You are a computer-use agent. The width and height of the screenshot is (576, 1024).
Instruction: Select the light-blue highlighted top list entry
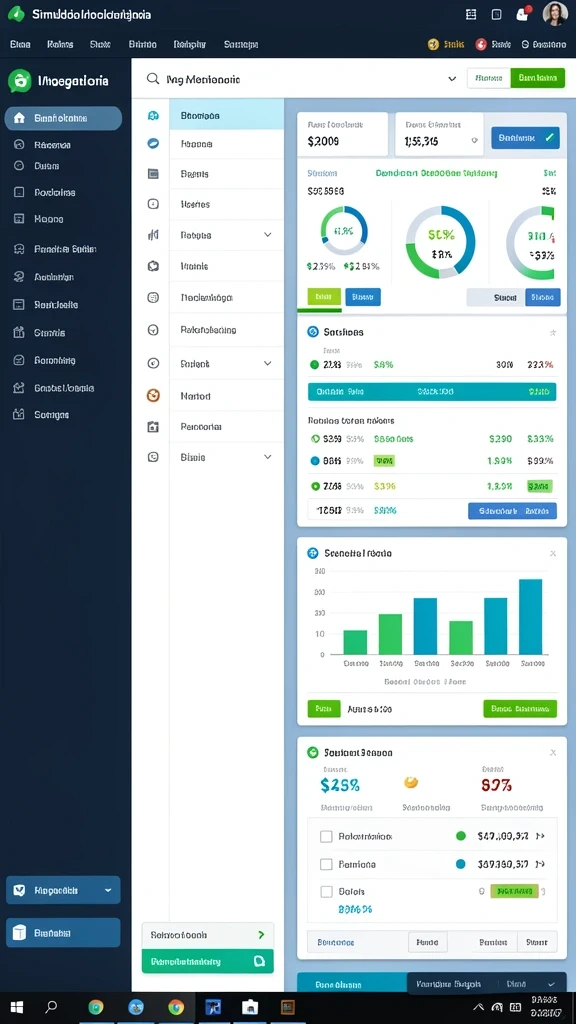[x=227, y=116]
